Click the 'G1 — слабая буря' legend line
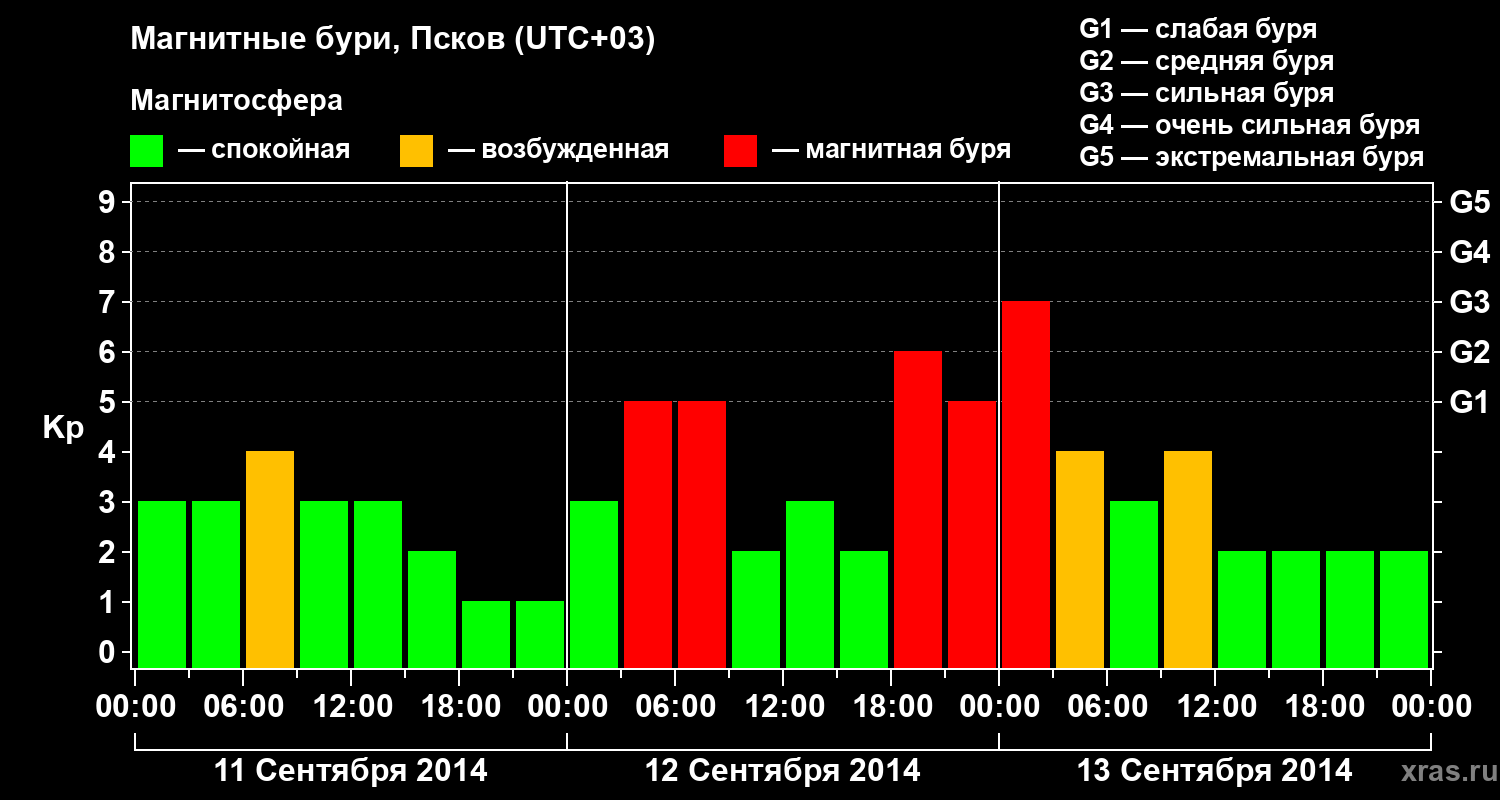This screenshot has height=800, width=1500. 1198,28
